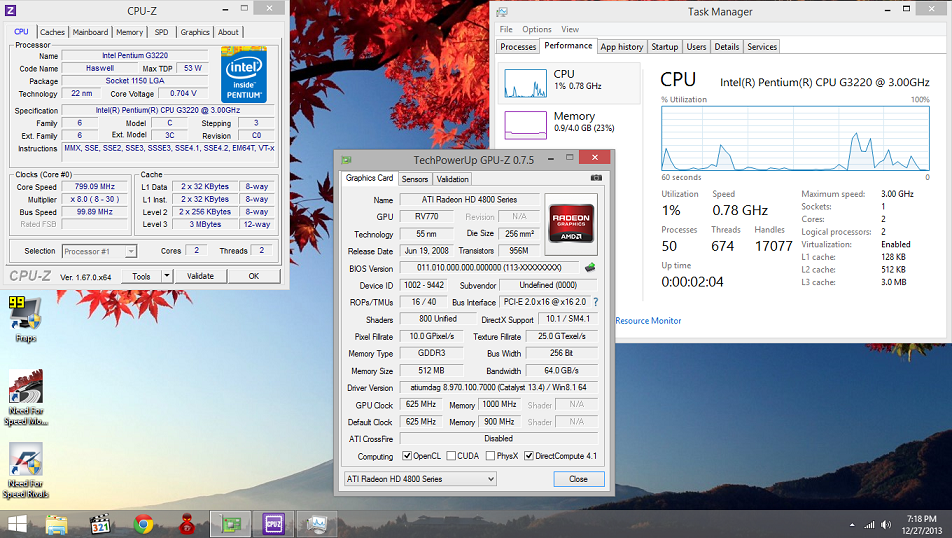
Task: Switch to GPU-Z taskbar icon
Action: click(230, 524)
